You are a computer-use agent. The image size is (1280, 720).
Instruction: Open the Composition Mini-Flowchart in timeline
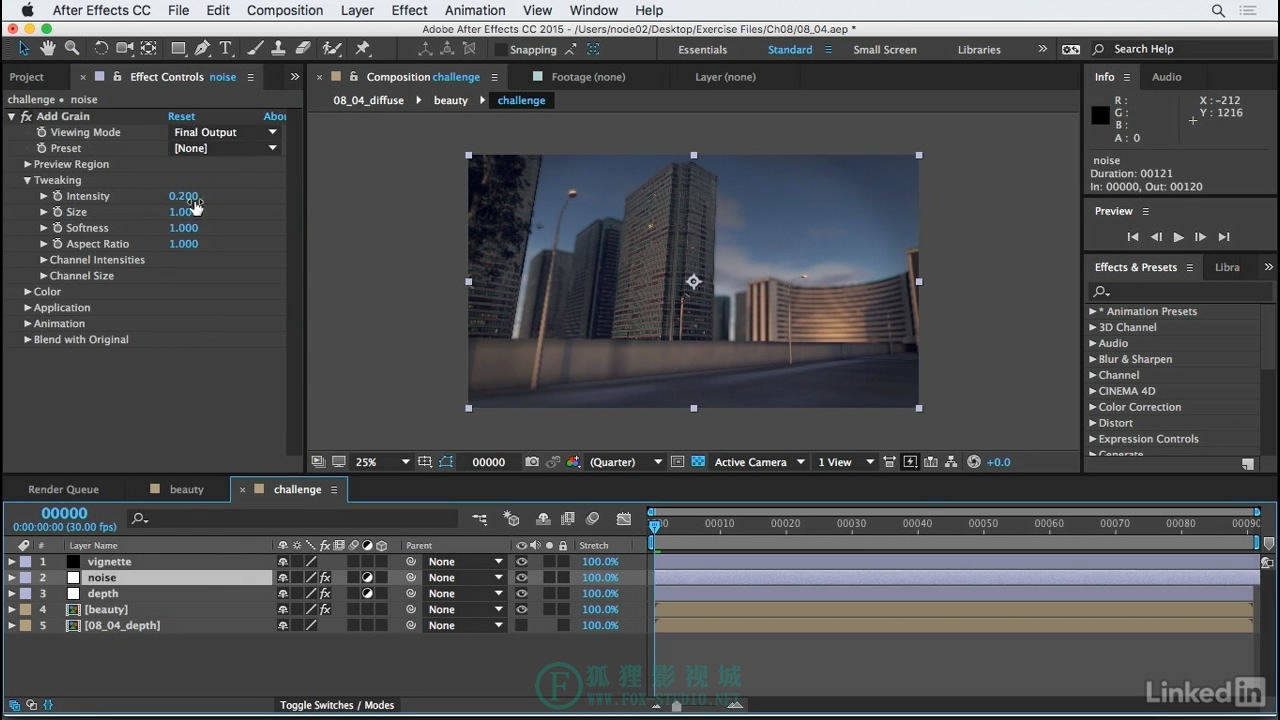[x=480, y=519]
